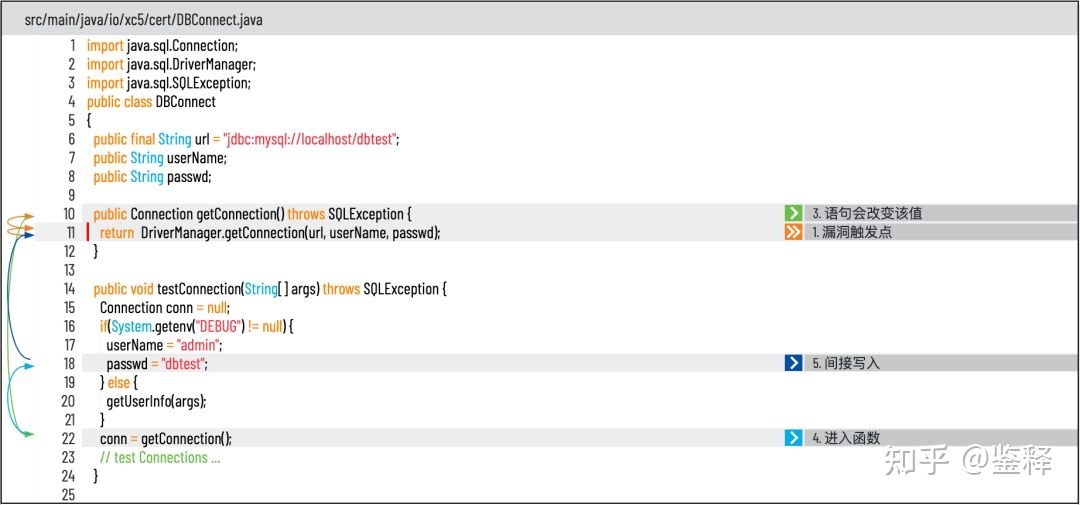The image size is (1080, 505).
Task: Click the '// test Connections' comment line
Action: point(159,457)
